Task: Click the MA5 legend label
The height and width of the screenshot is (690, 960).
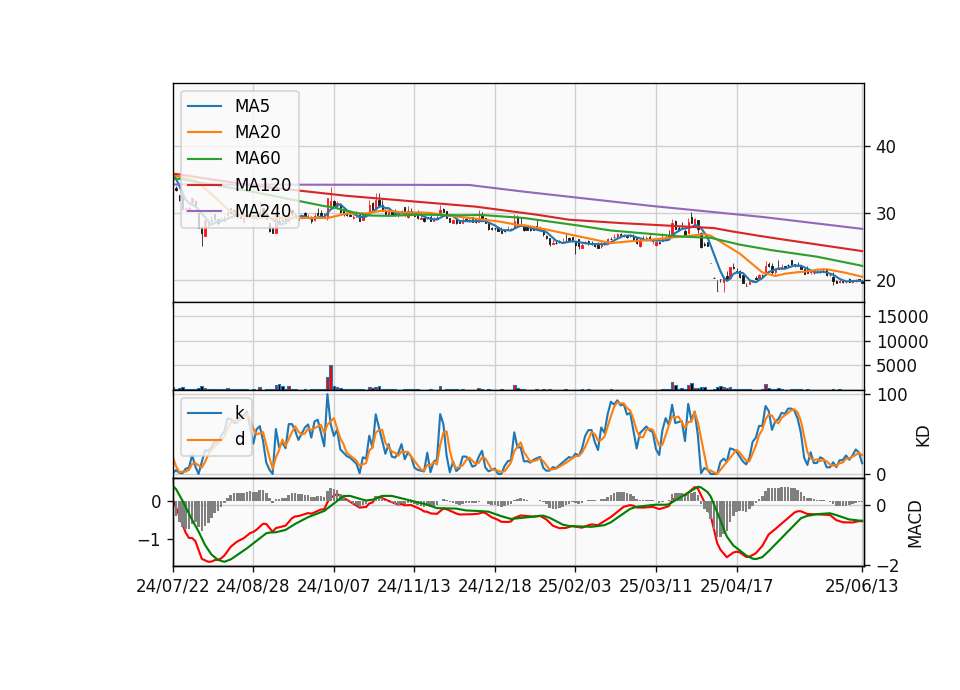Action: [252, 106]
